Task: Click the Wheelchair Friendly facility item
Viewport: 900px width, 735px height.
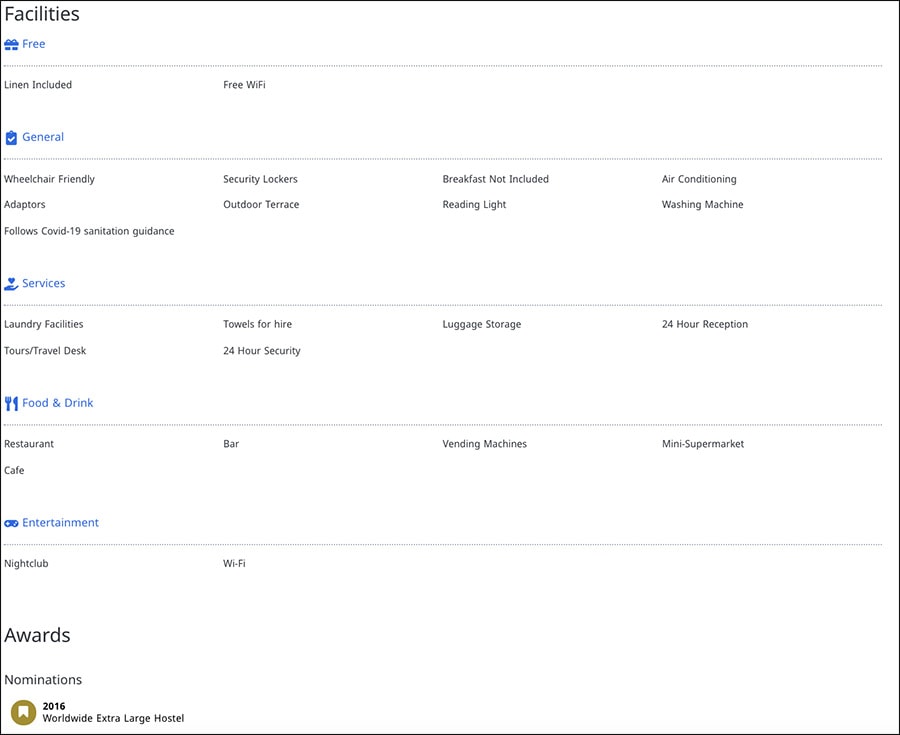Action: click(49, 179)
